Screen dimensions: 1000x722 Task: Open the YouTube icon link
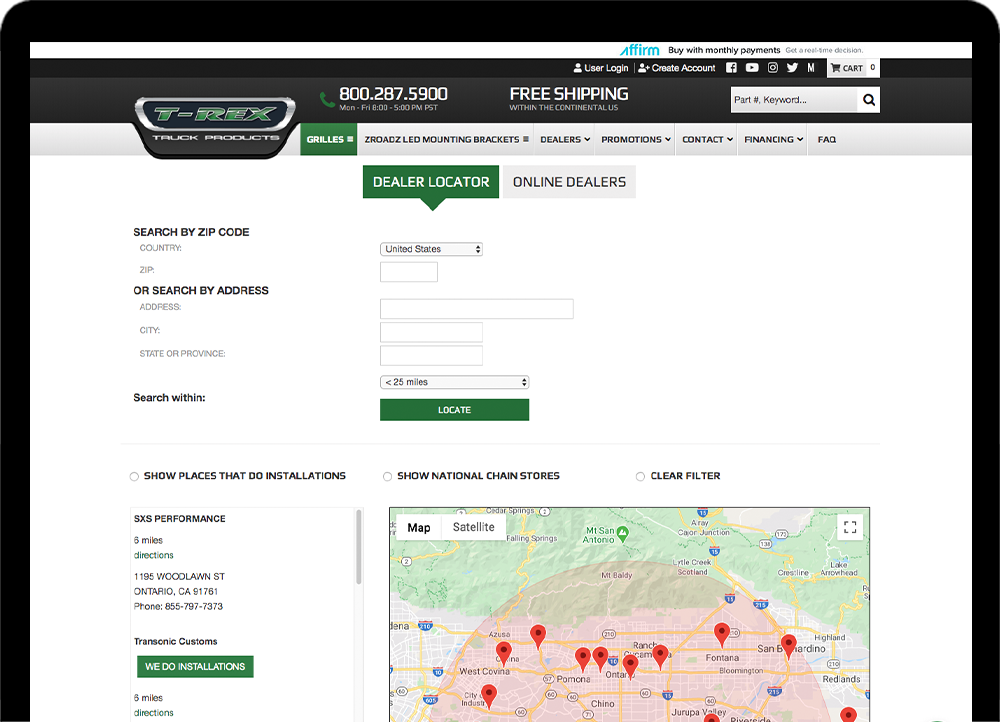tap(752, 68)
